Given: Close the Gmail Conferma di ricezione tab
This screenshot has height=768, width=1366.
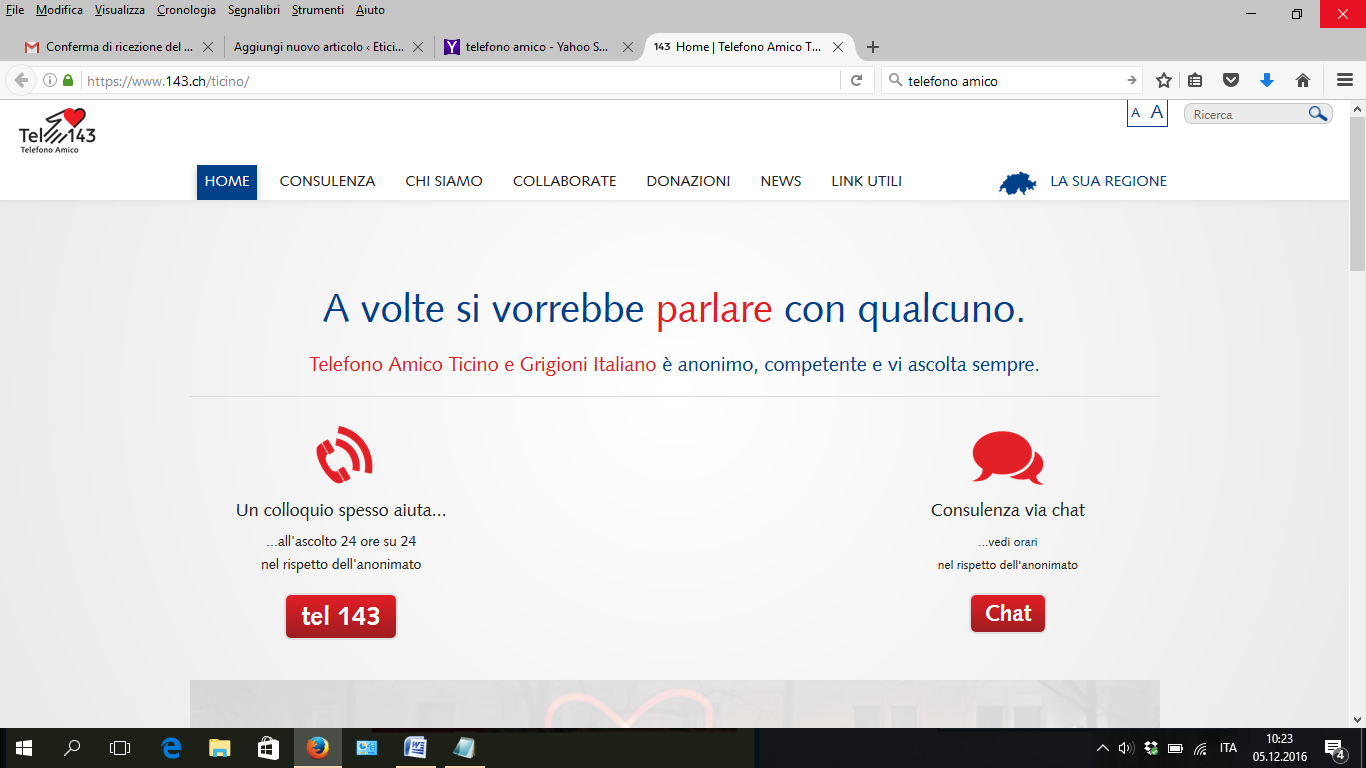Looking at the screenshot, I should pos(208,47).
